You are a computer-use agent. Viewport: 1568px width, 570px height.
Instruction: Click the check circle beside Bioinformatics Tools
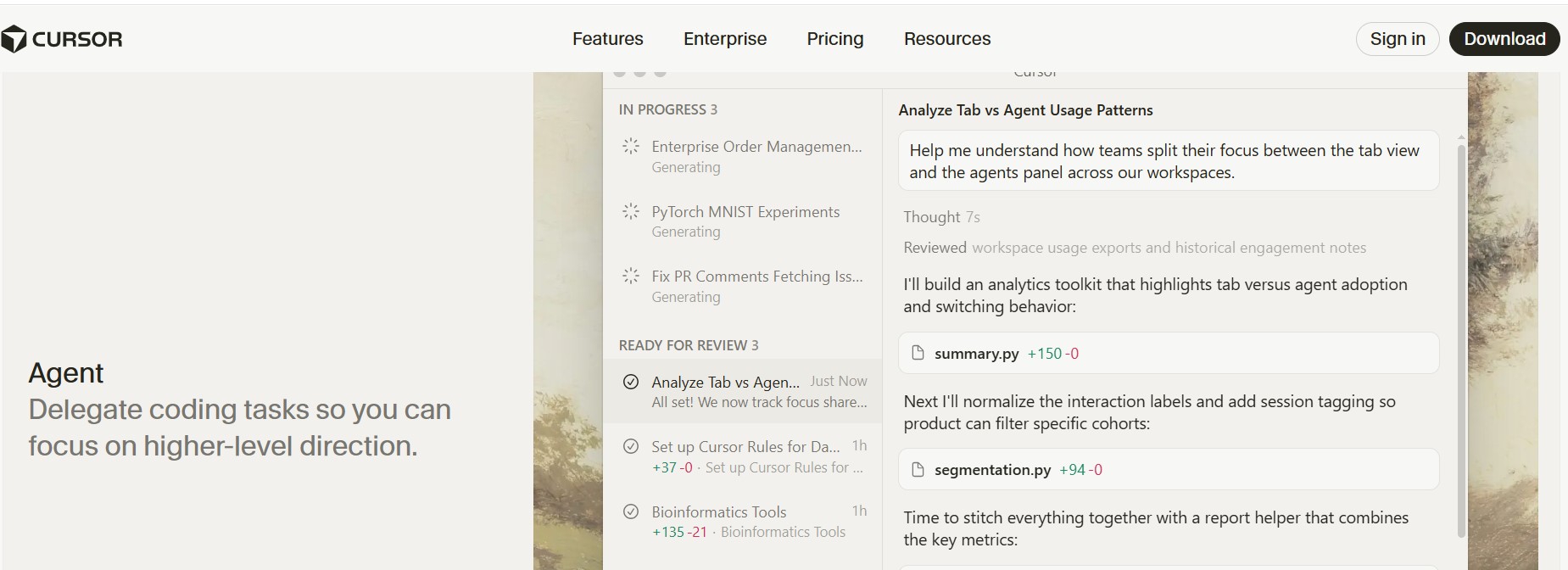point(631,511)
